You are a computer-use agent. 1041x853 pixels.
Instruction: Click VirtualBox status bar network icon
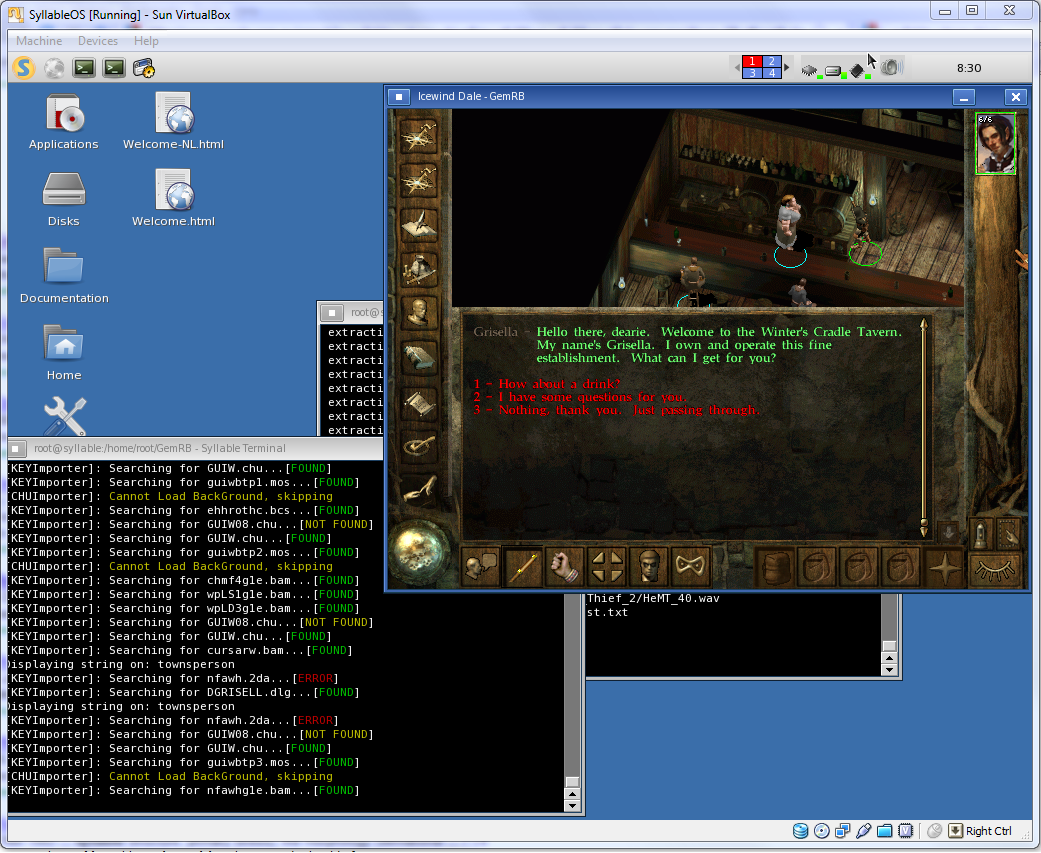[842, 831]
